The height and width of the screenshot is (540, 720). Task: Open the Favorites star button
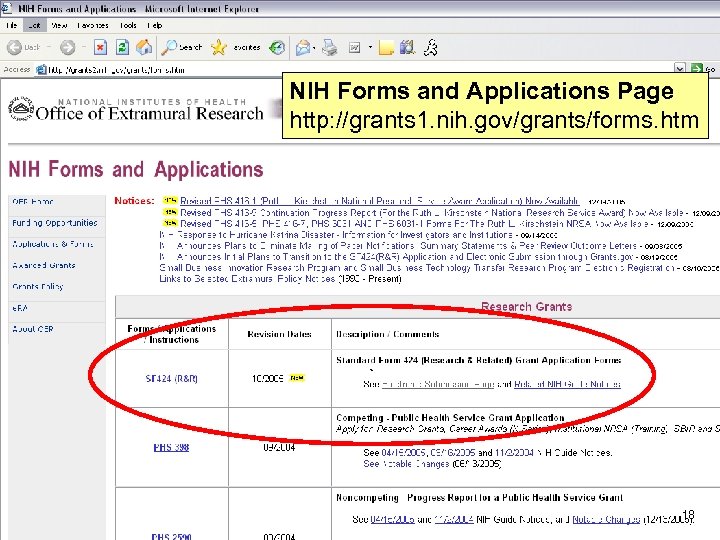point(236,47)
